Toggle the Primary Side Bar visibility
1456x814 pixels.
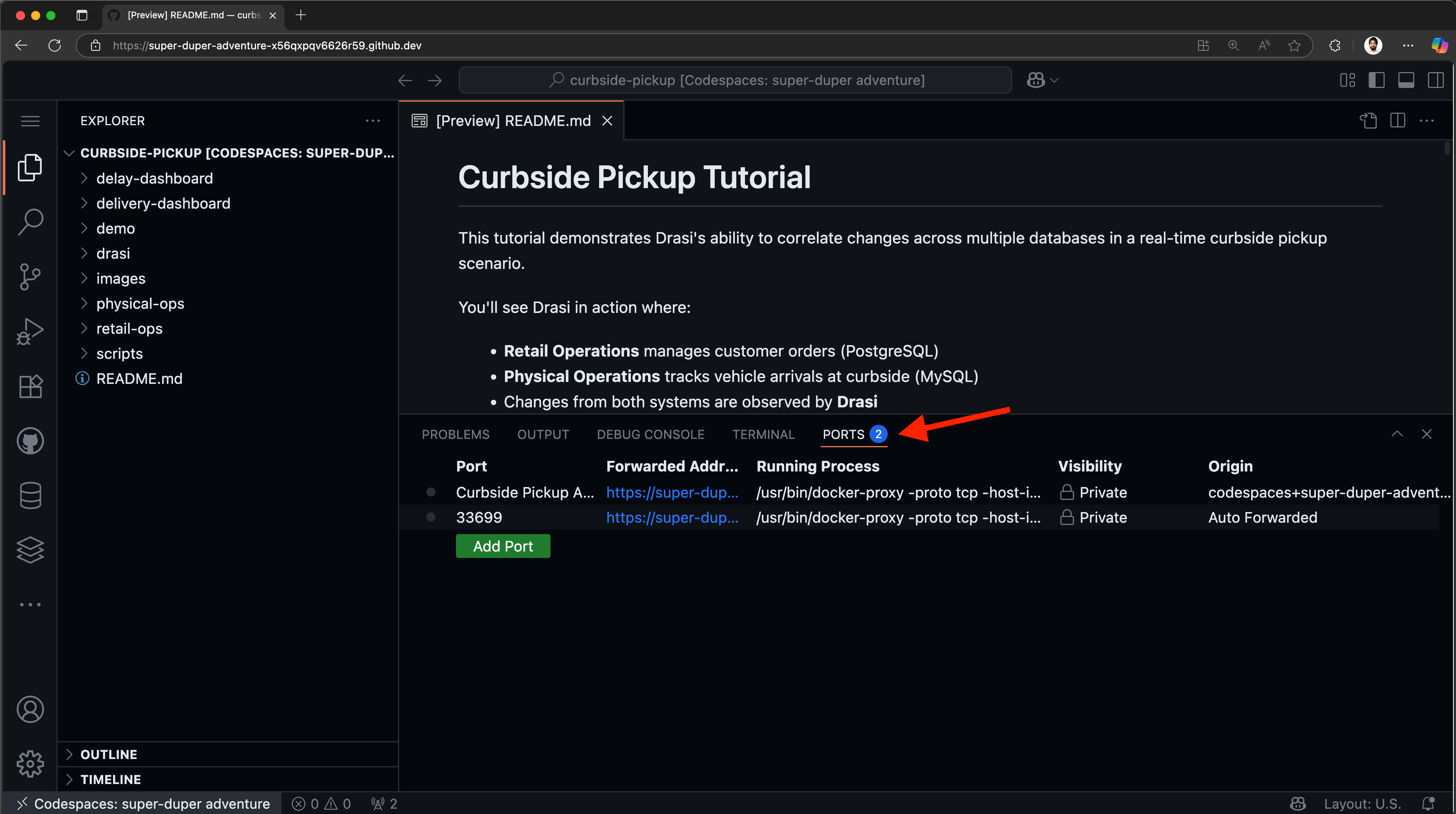tap(1377, 80)
